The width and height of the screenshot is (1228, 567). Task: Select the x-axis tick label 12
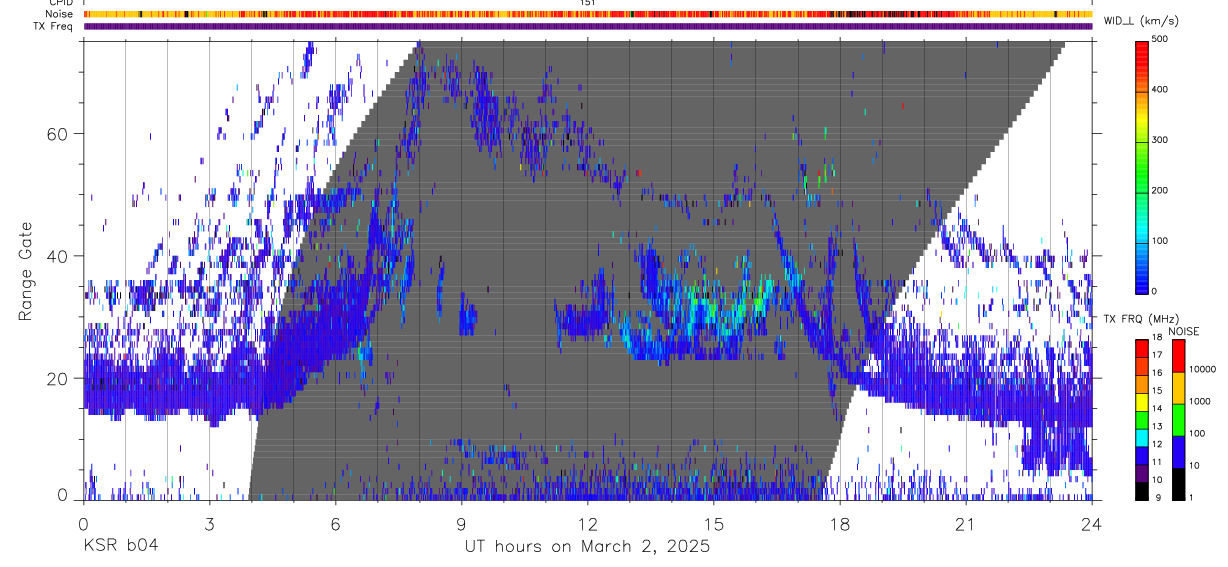click(588, 524)
